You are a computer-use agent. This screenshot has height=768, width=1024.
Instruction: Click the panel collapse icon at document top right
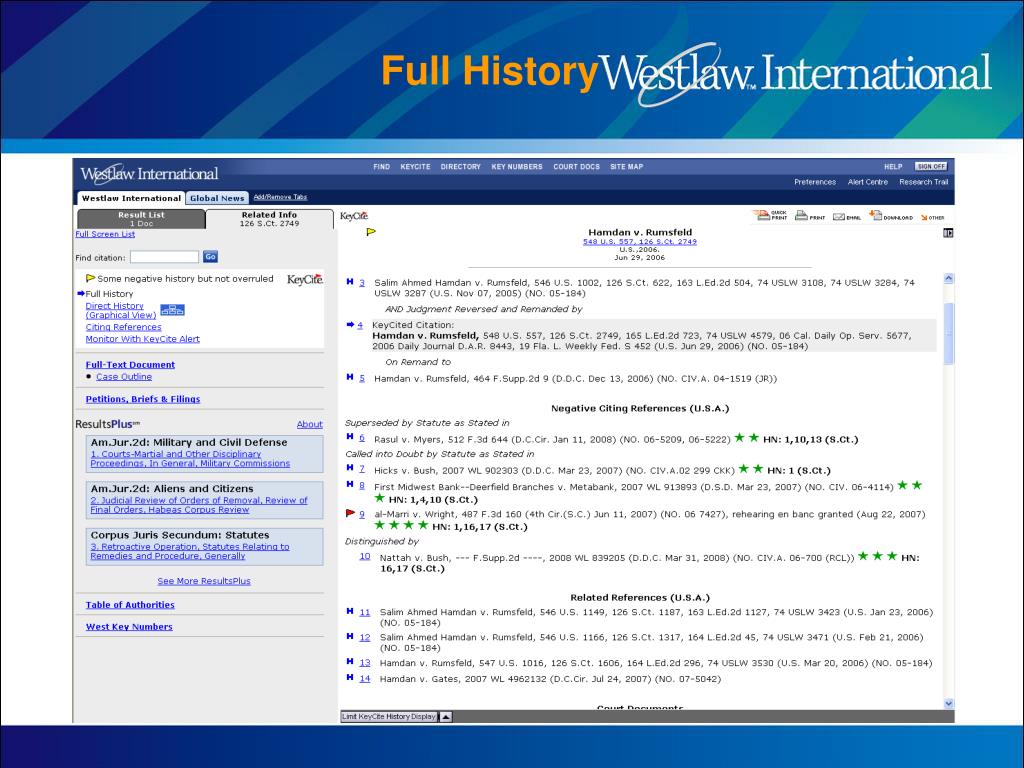[x=948, y=233]
